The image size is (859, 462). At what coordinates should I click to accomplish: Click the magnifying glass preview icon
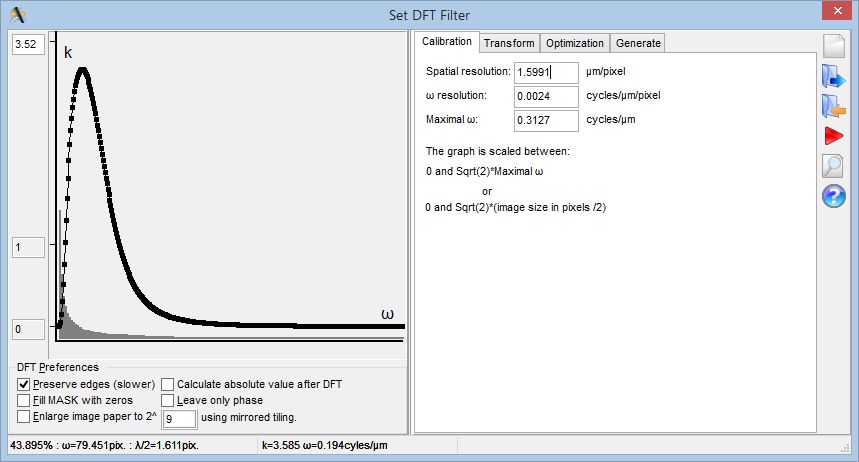pyautogui.click(x=833, y=166)
